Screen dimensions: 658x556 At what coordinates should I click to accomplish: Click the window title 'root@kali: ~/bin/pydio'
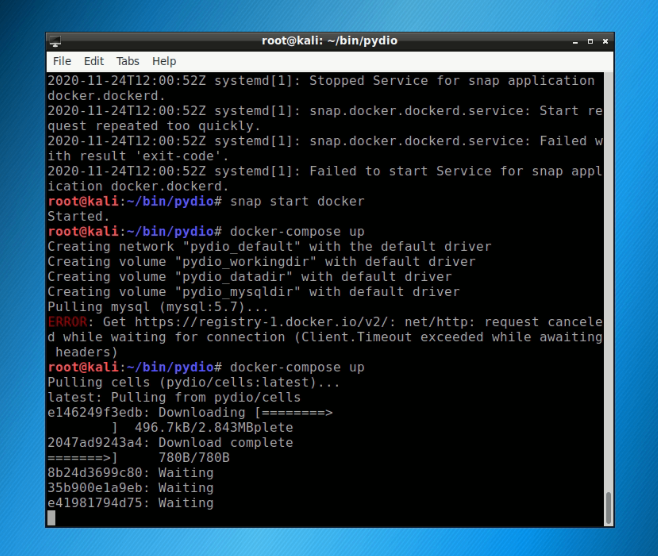pyautogui.click(x=329, y=41)
